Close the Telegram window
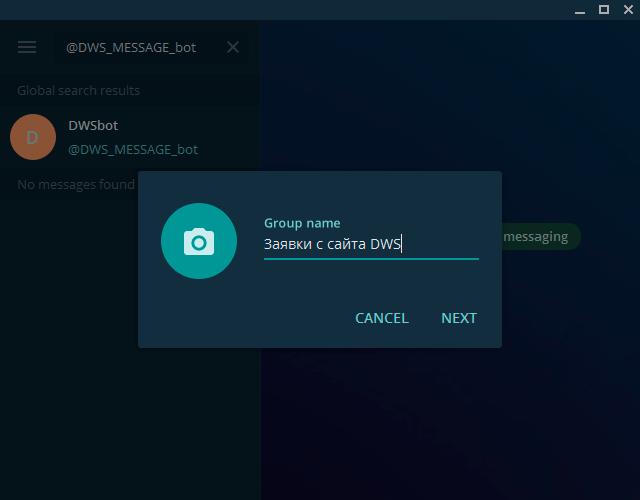Image resolution: width=640 pixels, height=500 pixels. (629, 9)
